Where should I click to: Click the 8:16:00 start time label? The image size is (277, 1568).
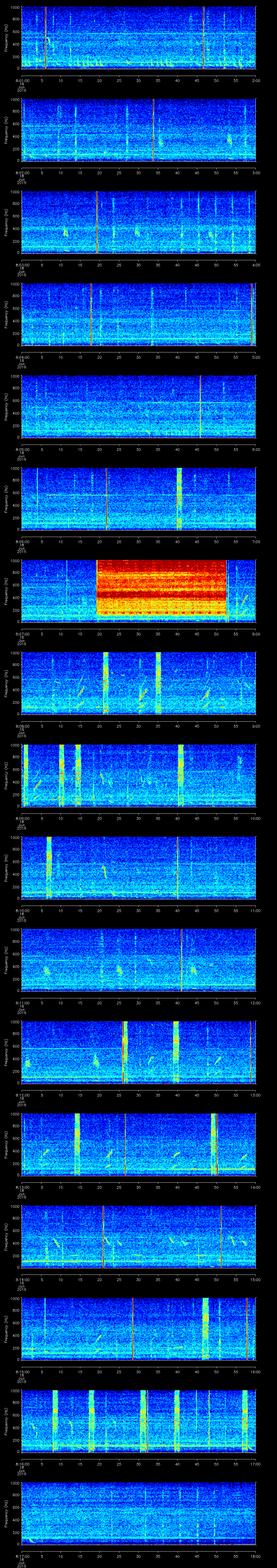click(22, 1464)
